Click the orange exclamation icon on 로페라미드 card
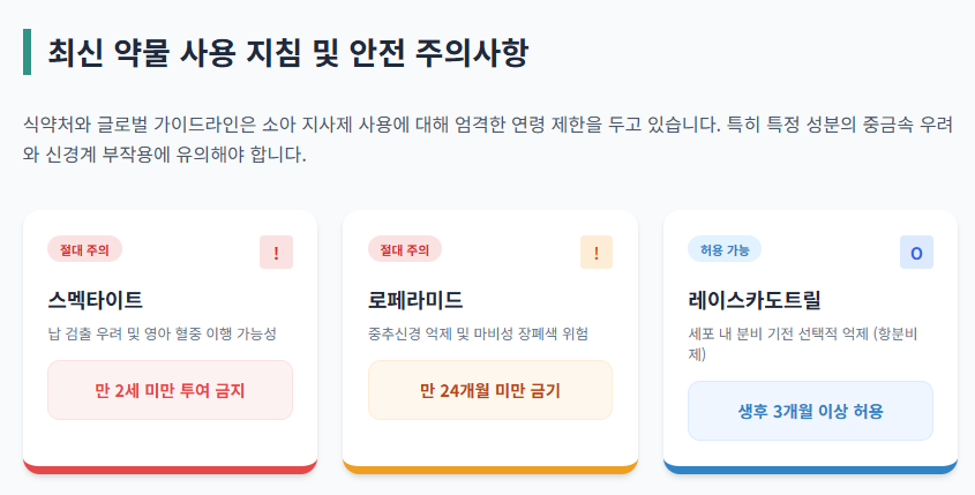975x495 pixels. [596, 252]
